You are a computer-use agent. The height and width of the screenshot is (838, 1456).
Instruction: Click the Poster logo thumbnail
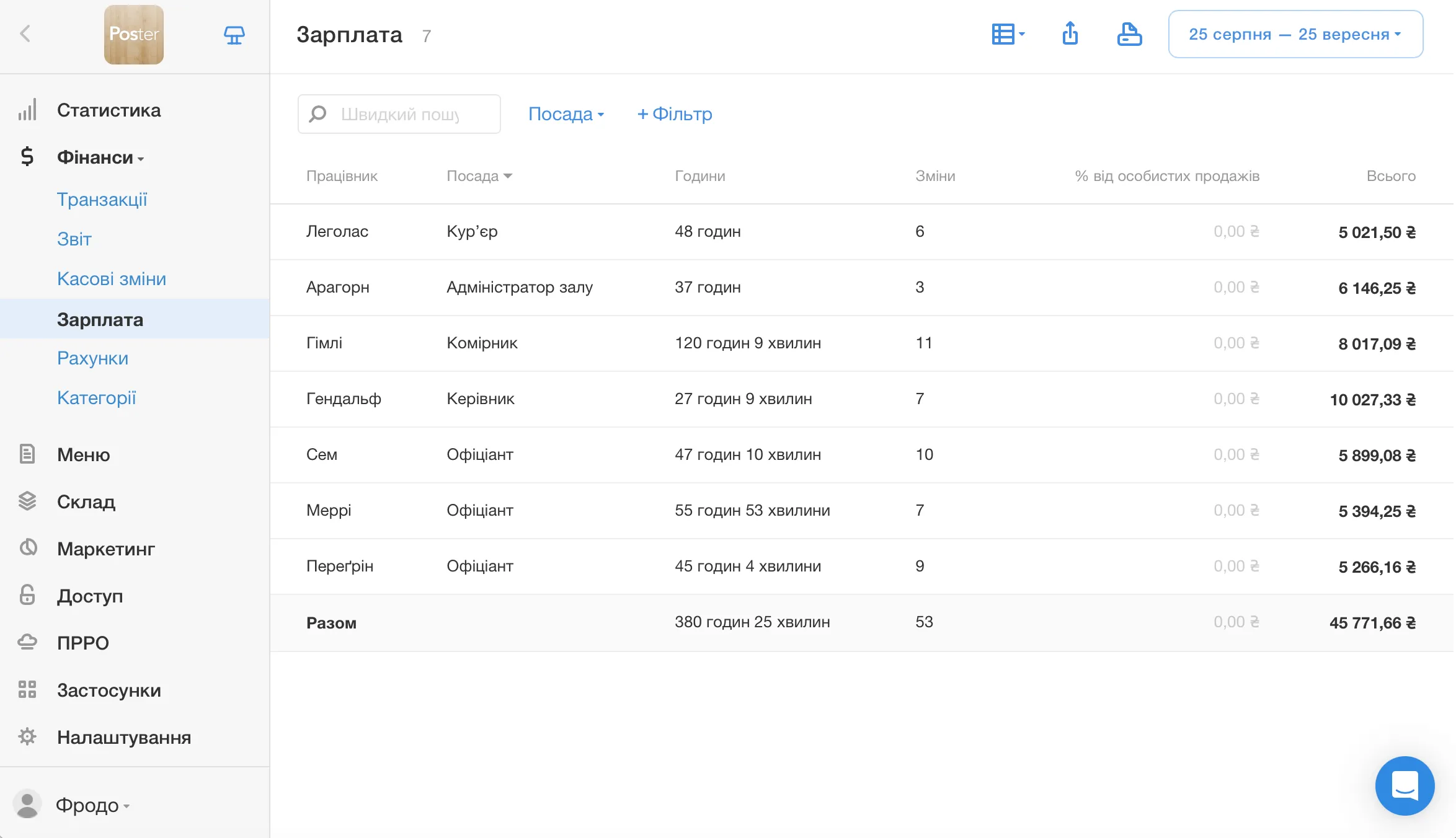pyautogui.click(x=134, y=35)
